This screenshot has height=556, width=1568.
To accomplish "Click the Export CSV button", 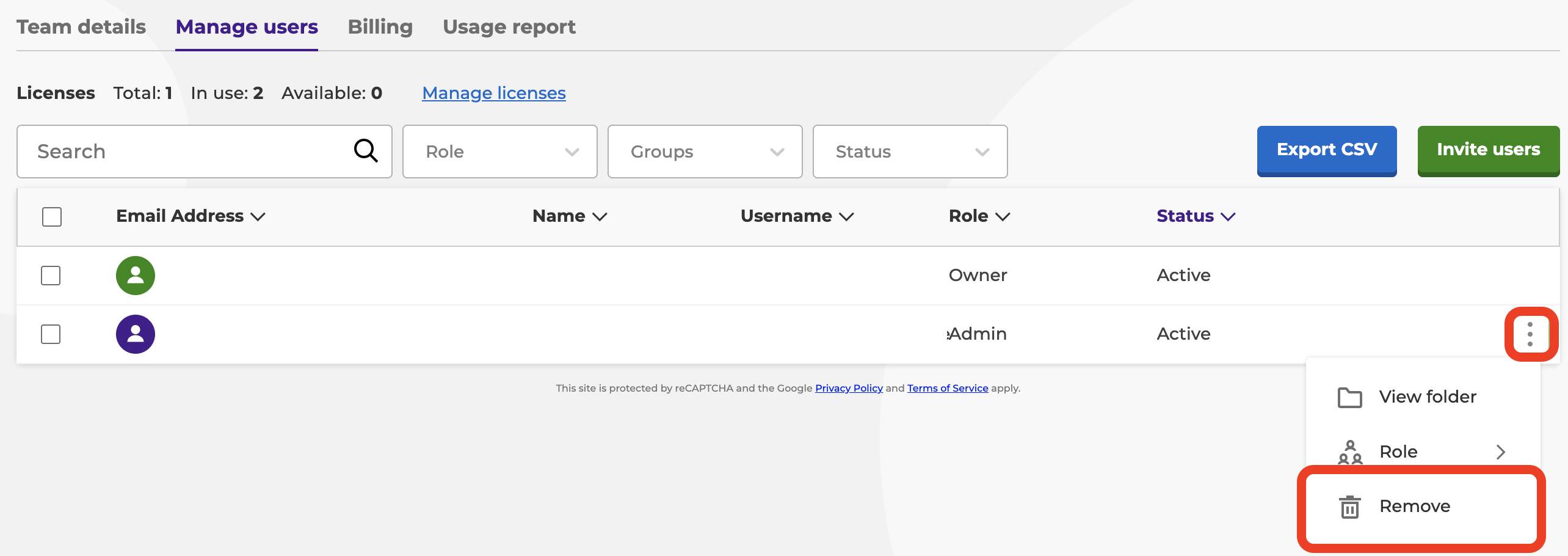I will [1326, 150].
